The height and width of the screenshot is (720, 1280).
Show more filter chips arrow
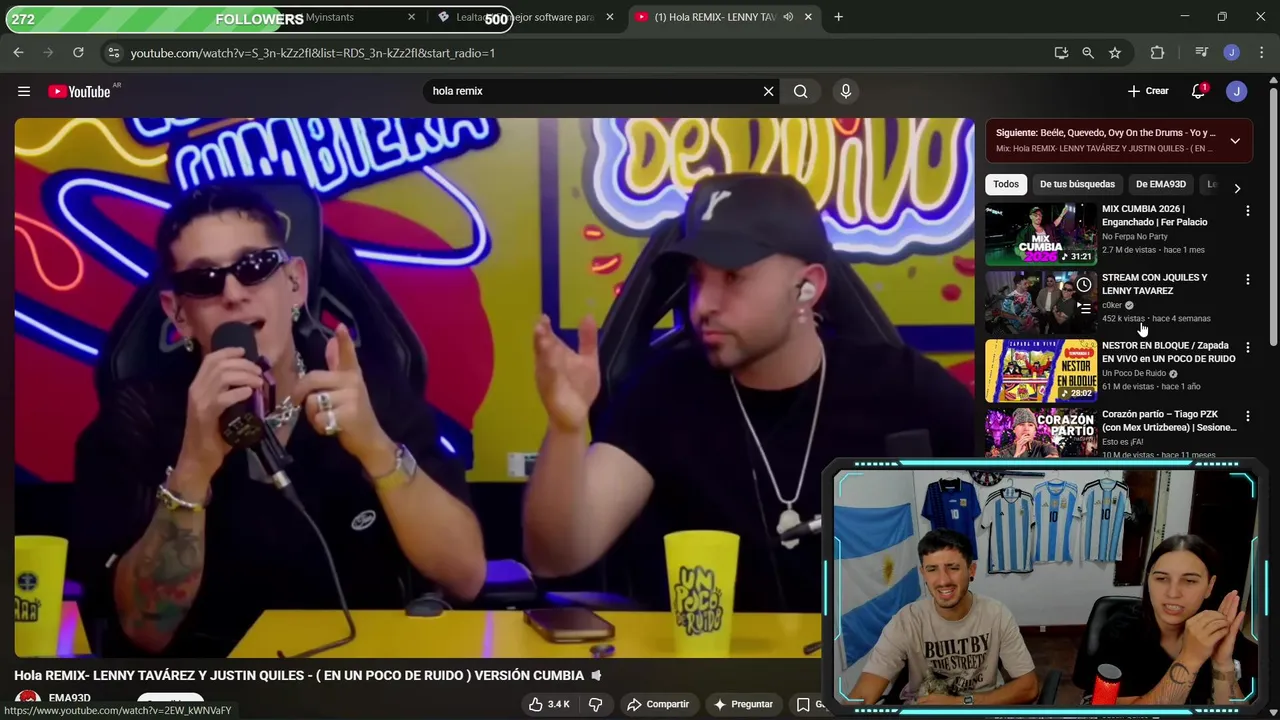click(1237, 188)
